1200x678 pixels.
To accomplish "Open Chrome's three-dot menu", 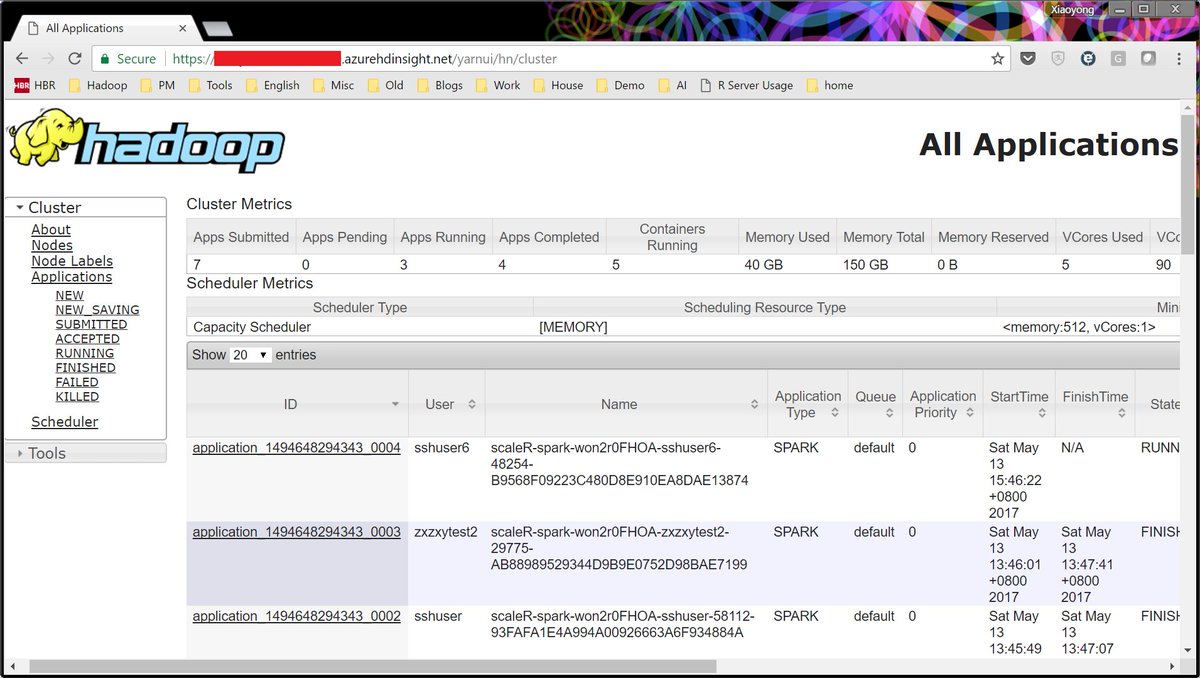I will (1181, 58).
